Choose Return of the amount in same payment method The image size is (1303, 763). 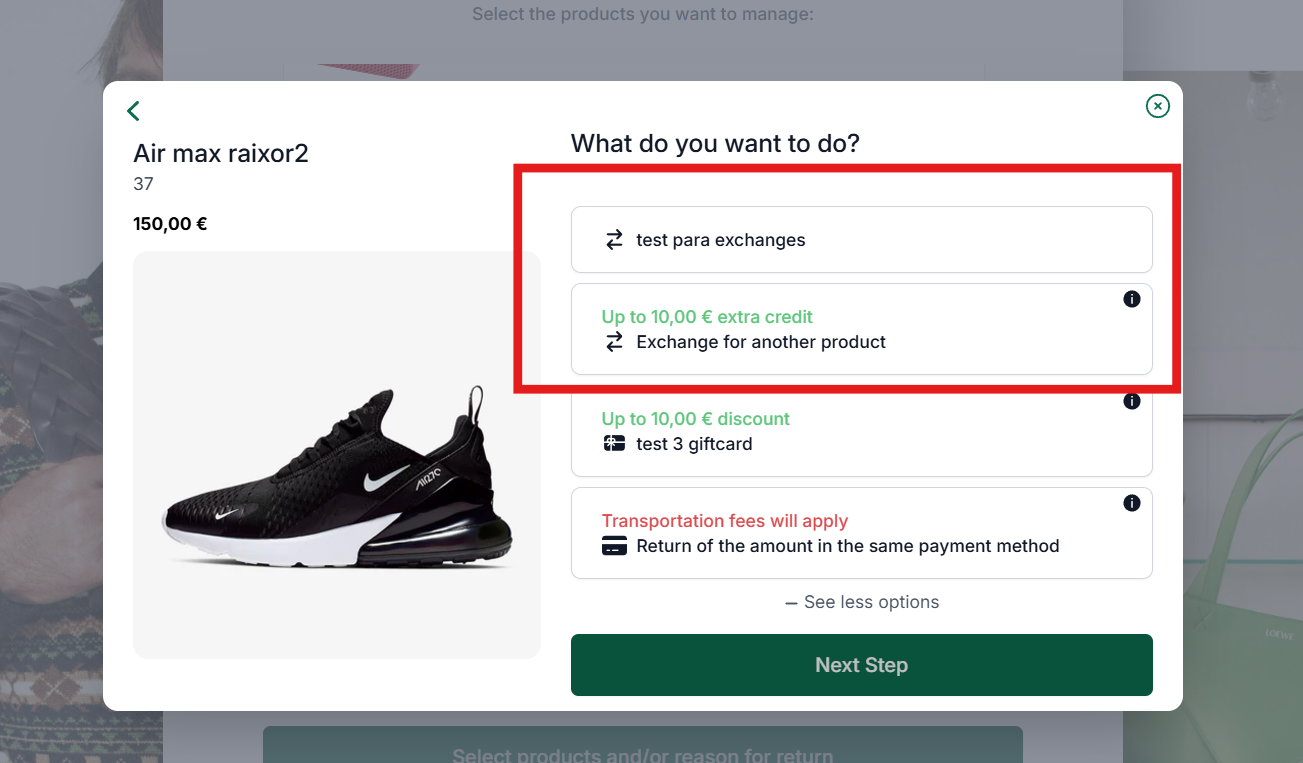861,533
